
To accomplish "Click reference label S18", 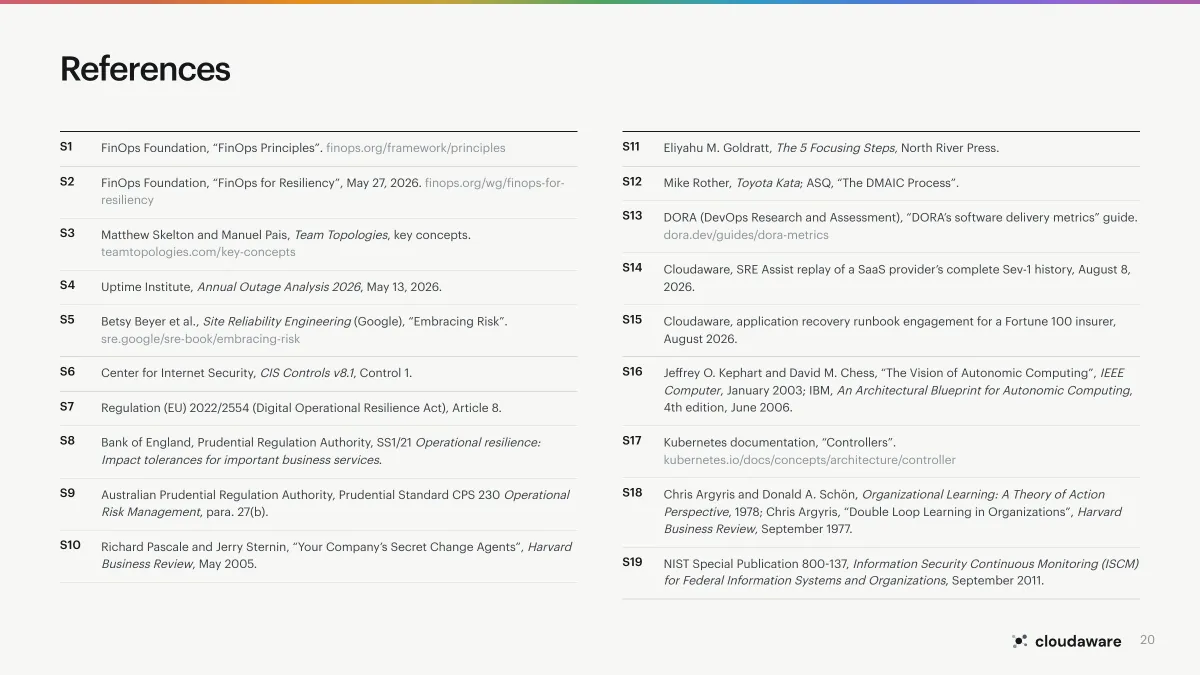I will coord(632,493).
